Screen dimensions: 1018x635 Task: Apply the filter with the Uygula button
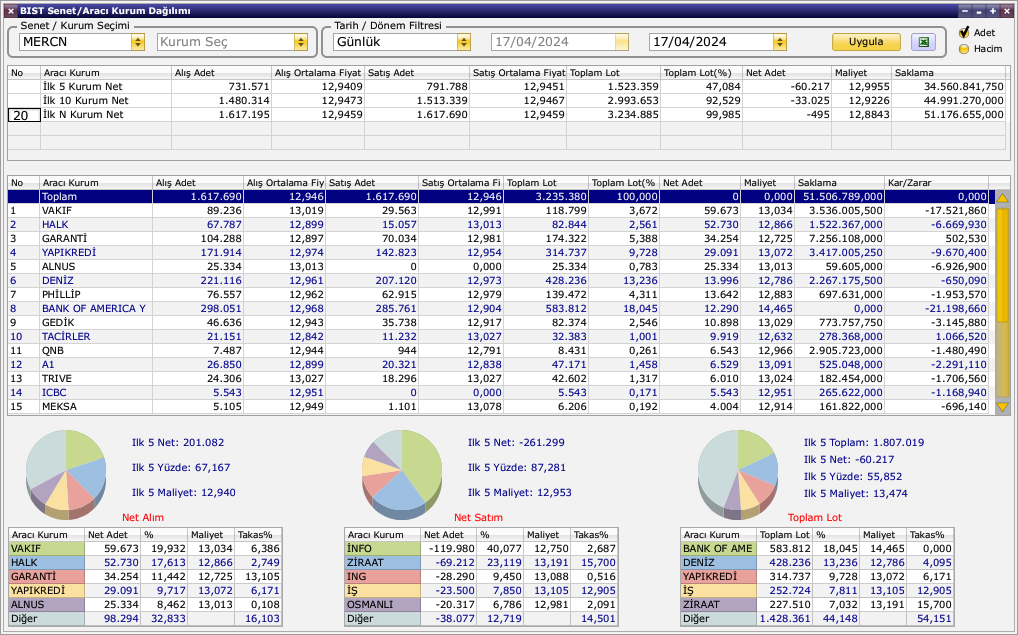coord(866,42)
